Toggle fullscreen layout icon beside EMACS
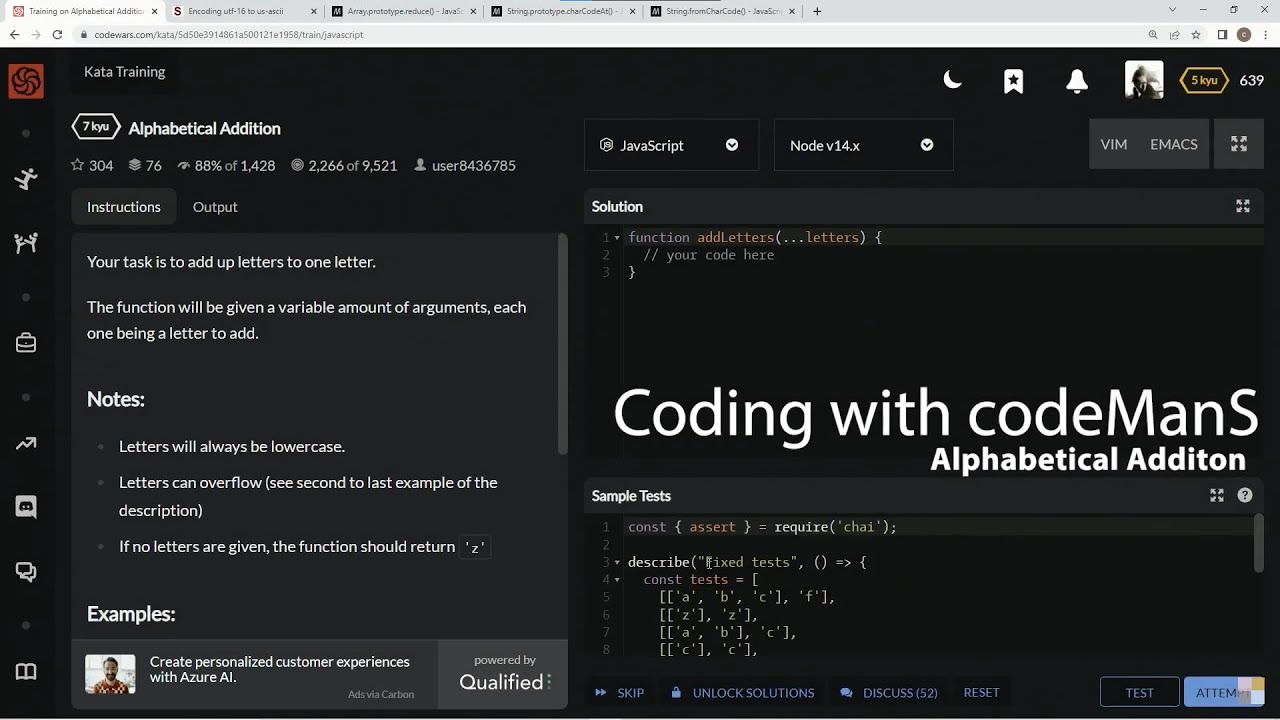 tap(1238, 144)
